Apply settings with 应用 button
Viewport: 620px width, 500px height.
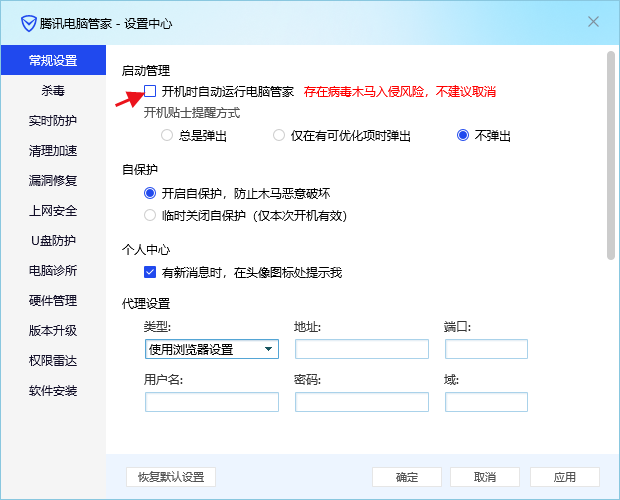click(565, 477)
